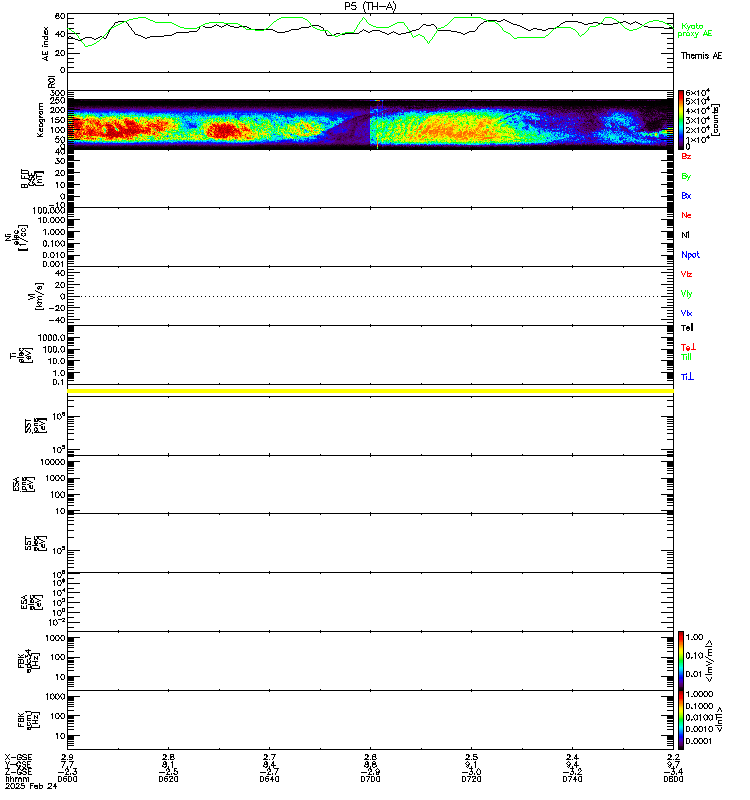The height and width of the screenshot is (800, 750).
Task: Select the blue 'Bx' legend label
Action: pos(686,195)
